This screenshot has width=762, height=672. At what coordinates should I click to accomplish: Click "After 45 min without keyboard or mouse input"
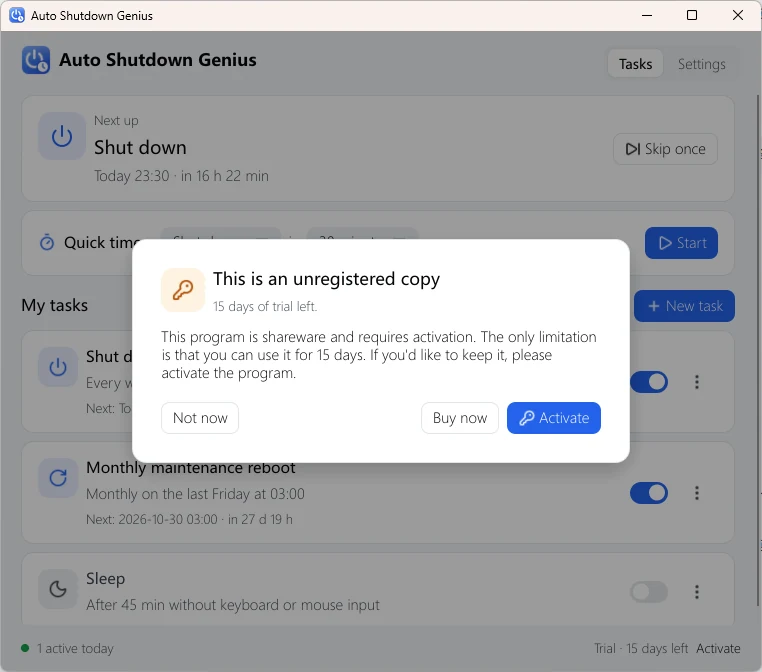(x=233, y=605)
